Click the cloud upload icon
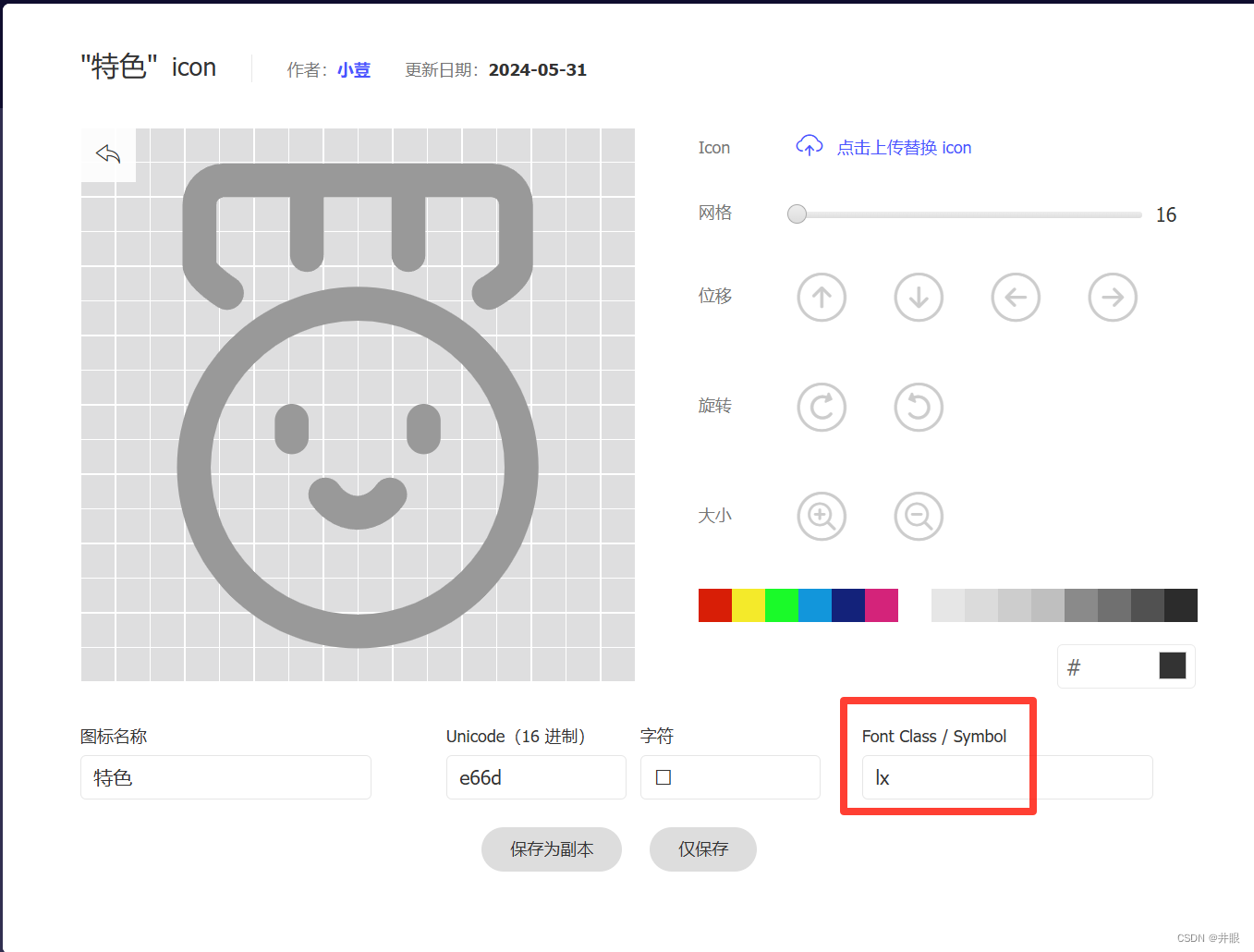1254x952 pixels. [x=810, y=146]
